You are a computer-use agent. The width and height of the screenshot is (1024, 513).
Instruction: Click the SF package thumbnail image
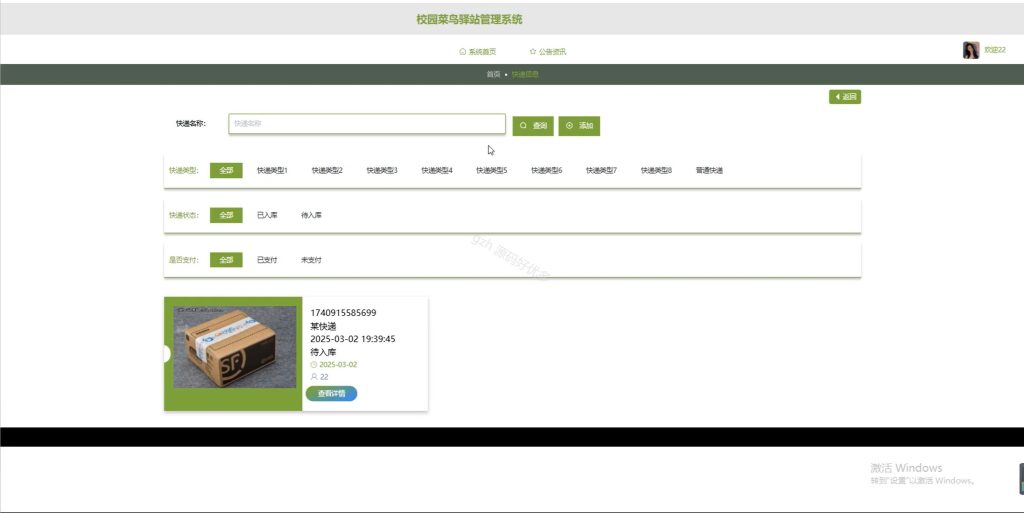click(234, 347)
